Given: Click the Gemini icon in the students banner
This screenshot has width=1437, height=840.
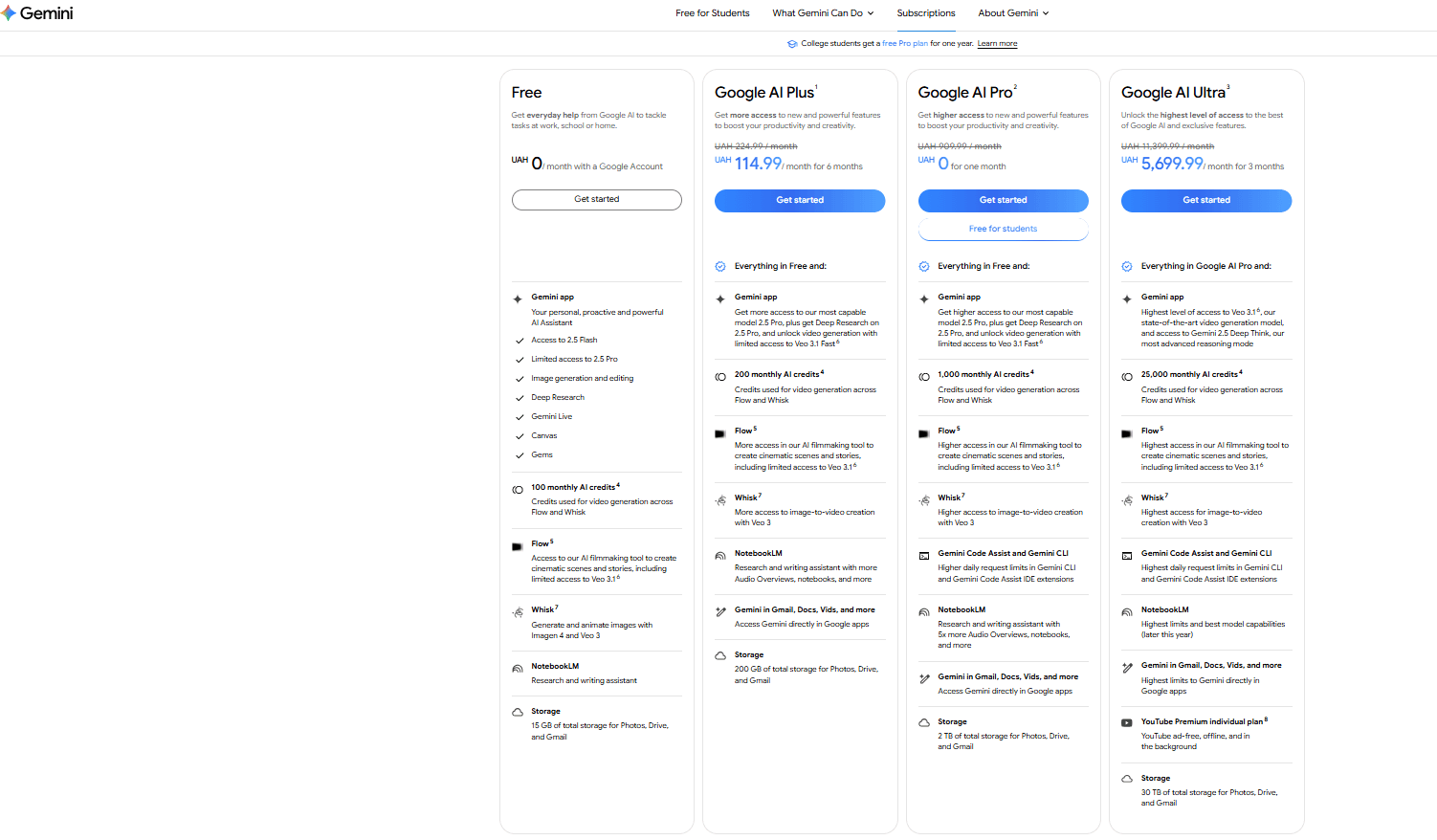Looking at the screenshot, I should pyautogui.click(x=792, y=43).
